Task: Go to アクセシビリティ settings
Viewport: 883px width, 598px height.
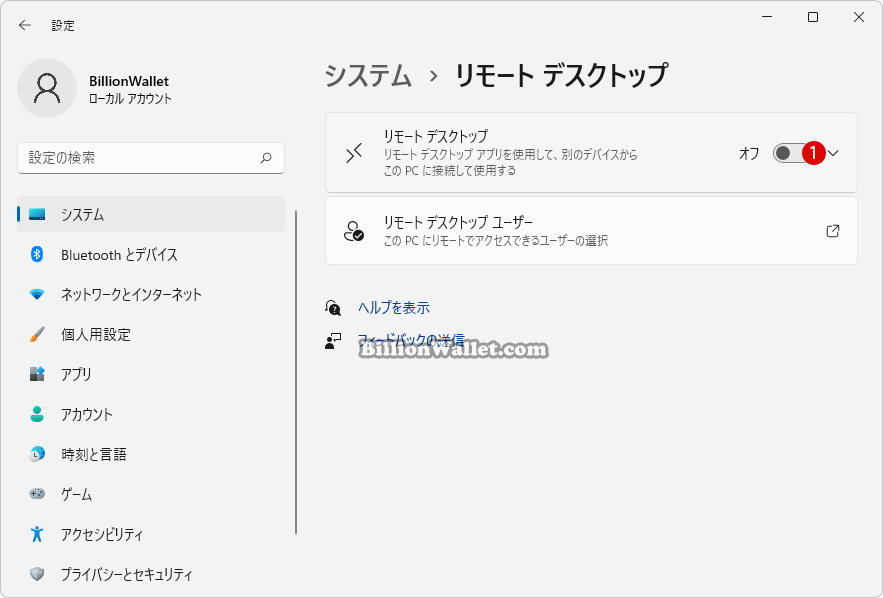Action: 151,534
